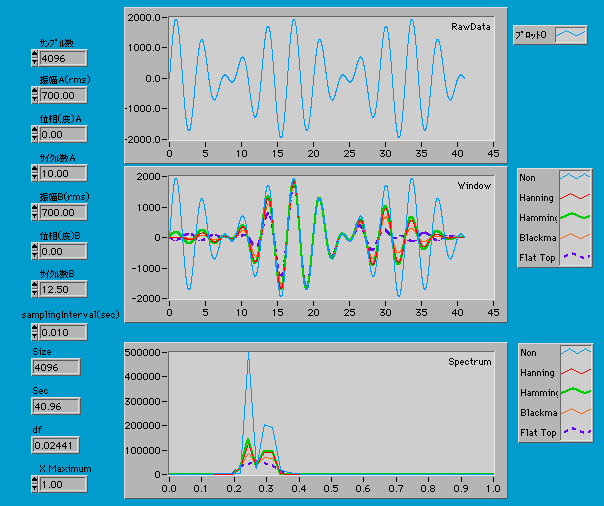Click the サイクル数B stepper arrows
Screen dimensions: 604x506
click(35, 289)
